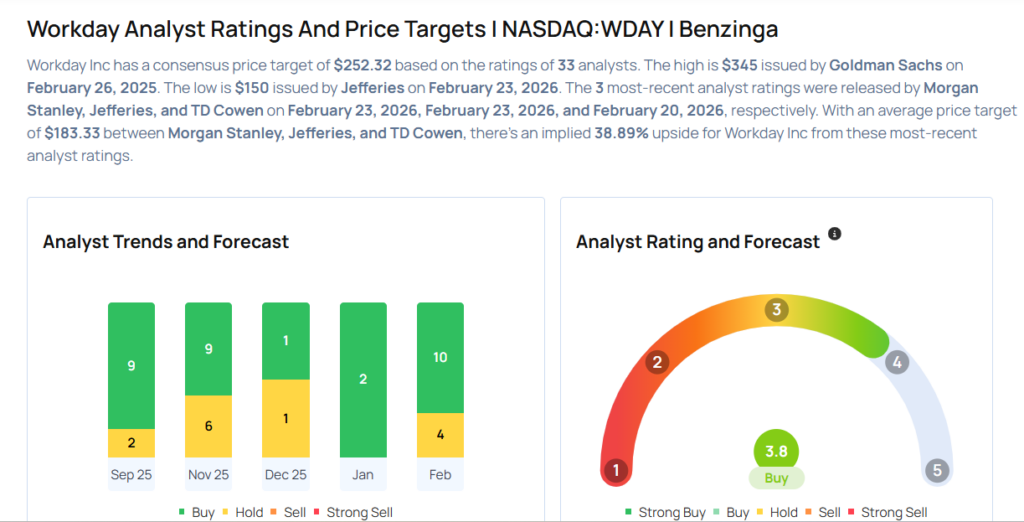Click the Buy badge below the 3.8 score

click(x=776, y=478)
